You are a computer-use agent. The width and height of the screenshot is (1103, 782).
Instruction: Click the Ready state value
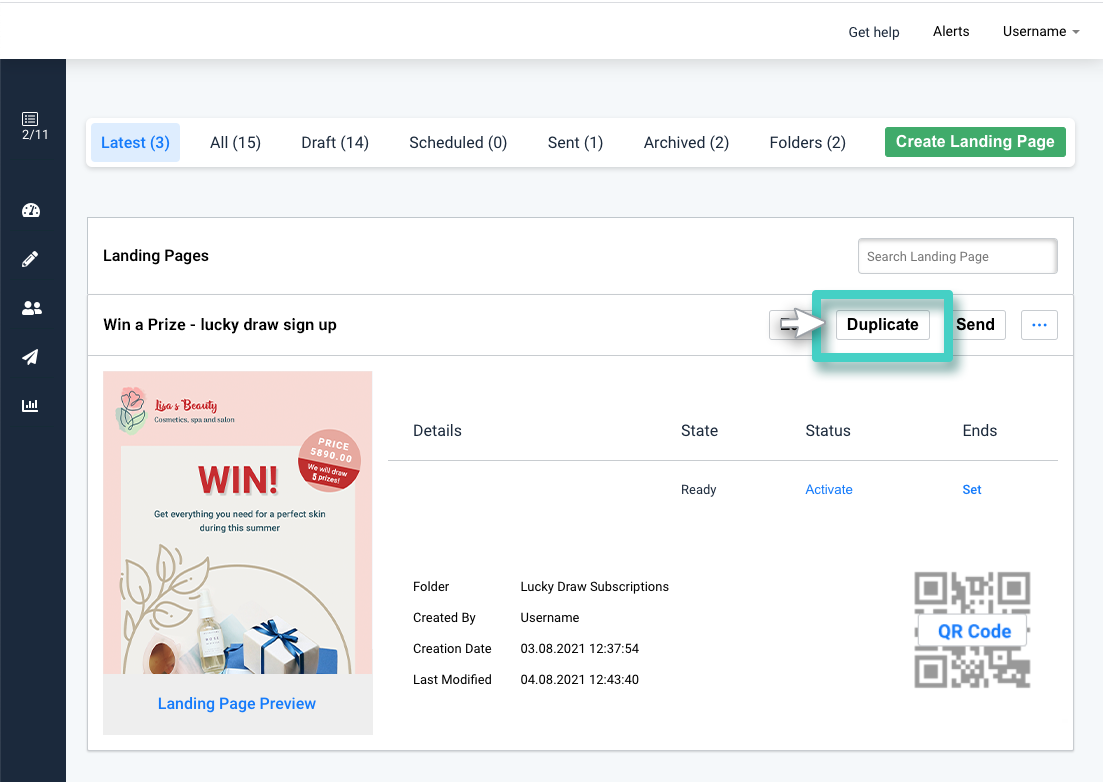(x=699, y=489)
